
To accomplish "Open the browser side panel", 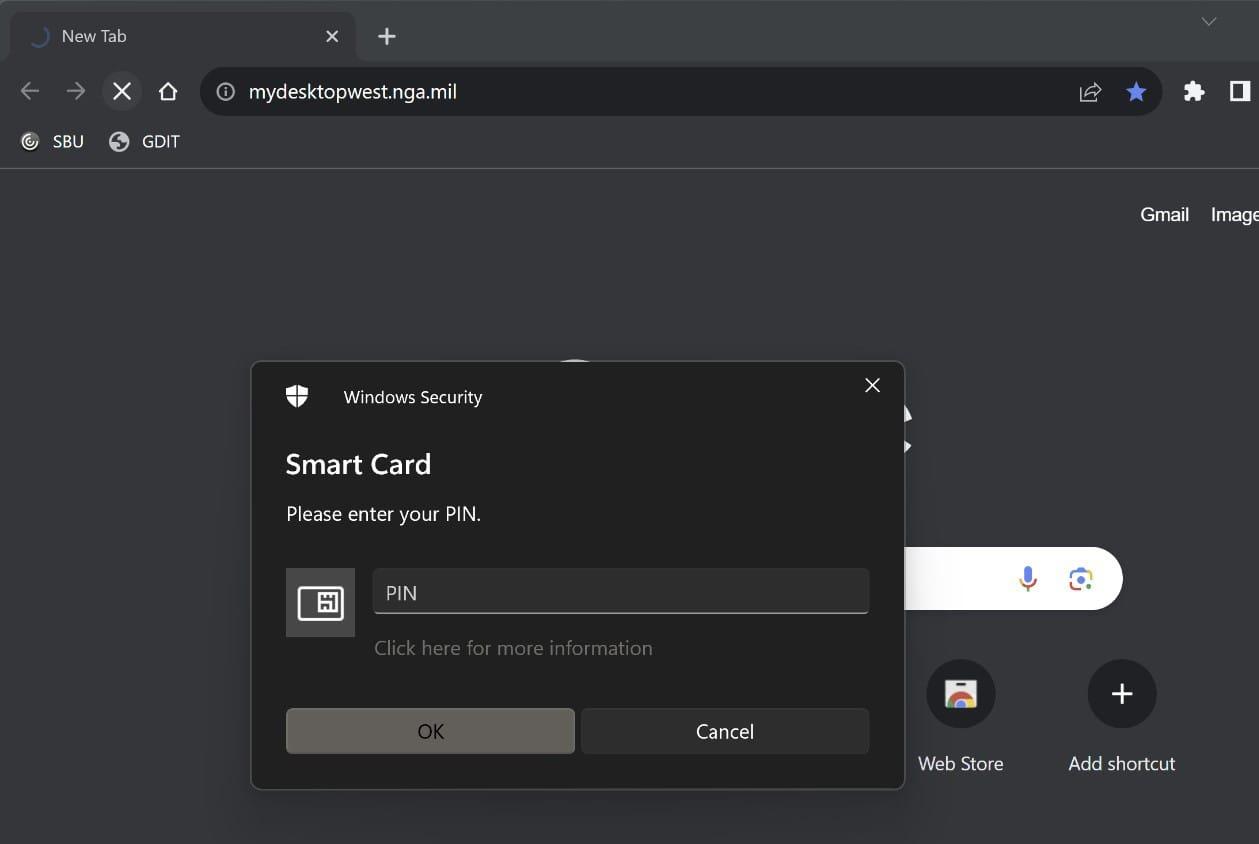I will tap(1239, 92).
